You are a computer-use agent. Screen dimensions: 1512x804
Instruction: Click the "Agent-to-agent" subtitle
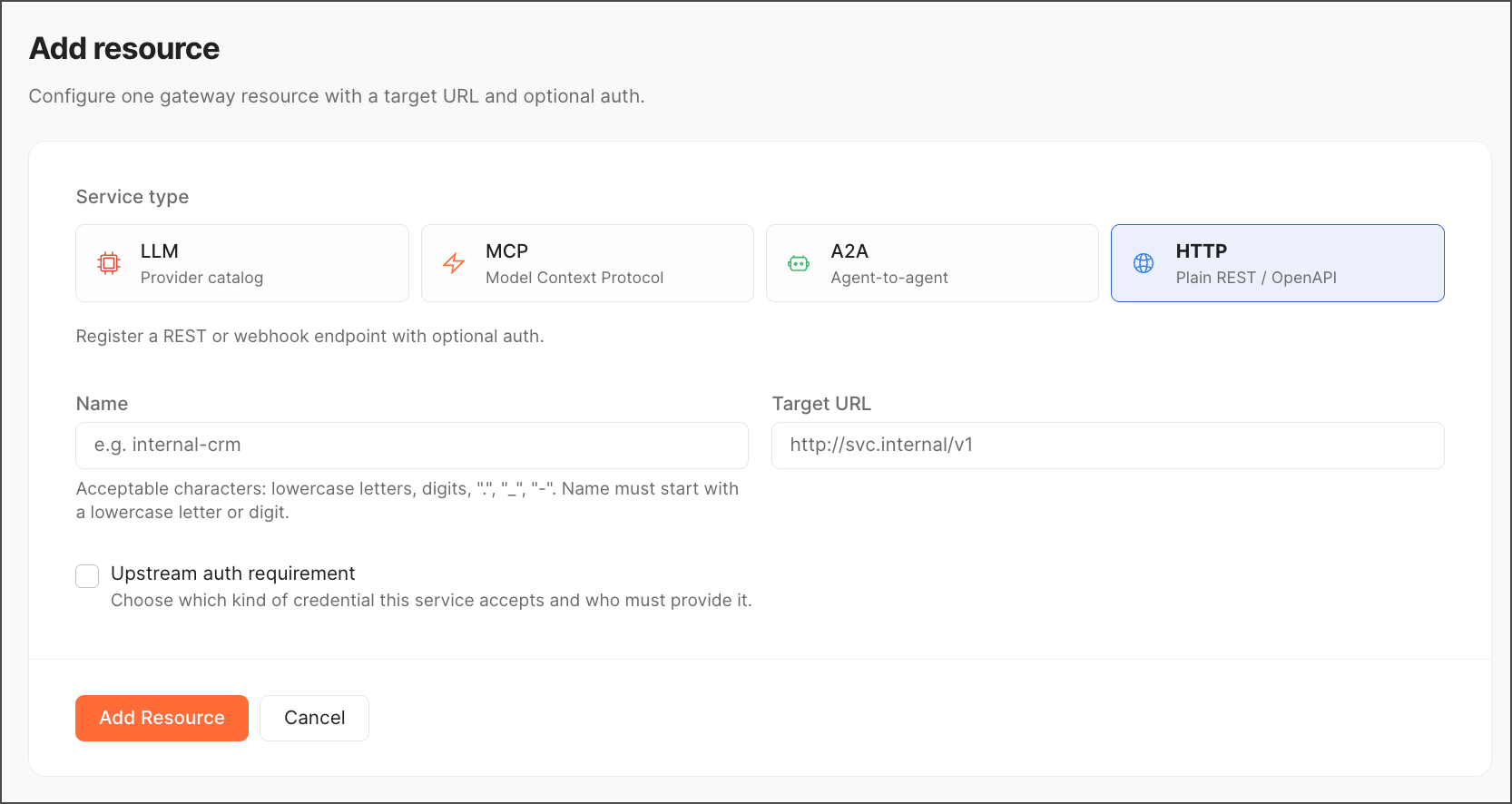click(889, 278)
